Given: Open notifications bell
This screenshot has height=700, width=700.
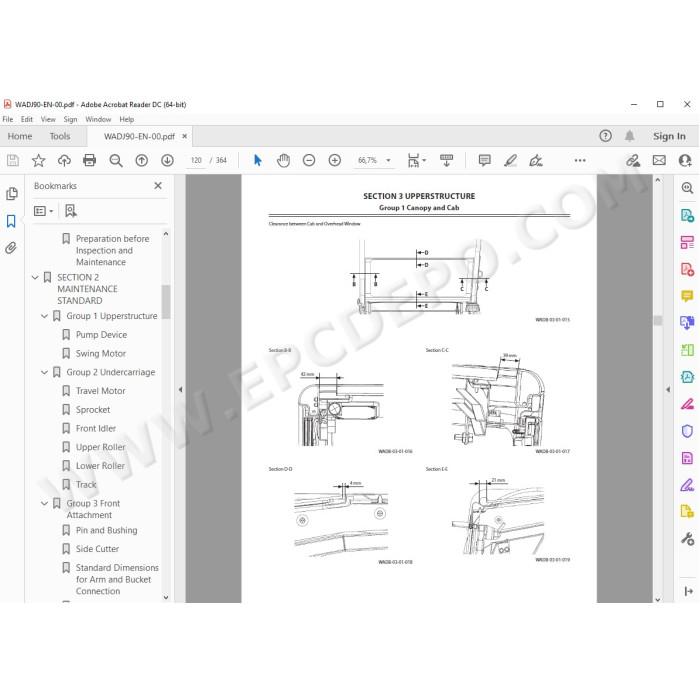Looking at the screenshot, I should click(629, 136).
